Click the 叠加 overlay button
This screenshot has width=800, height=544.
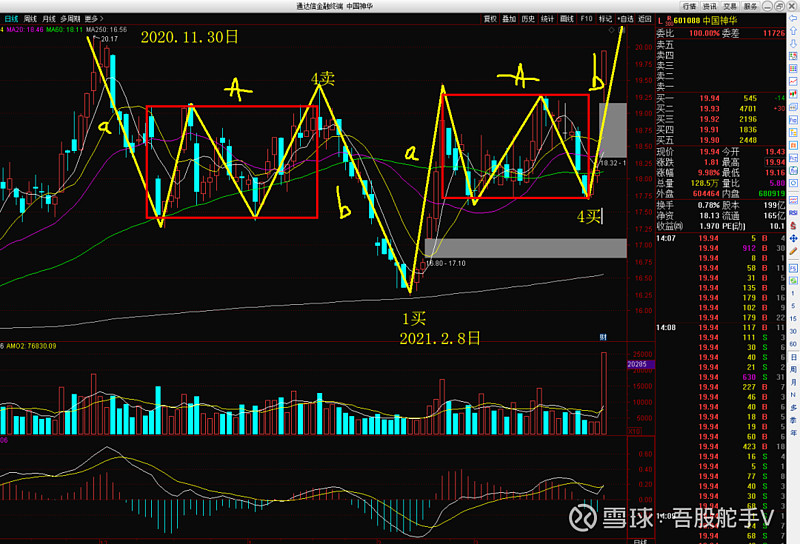(x=509, y=19)
